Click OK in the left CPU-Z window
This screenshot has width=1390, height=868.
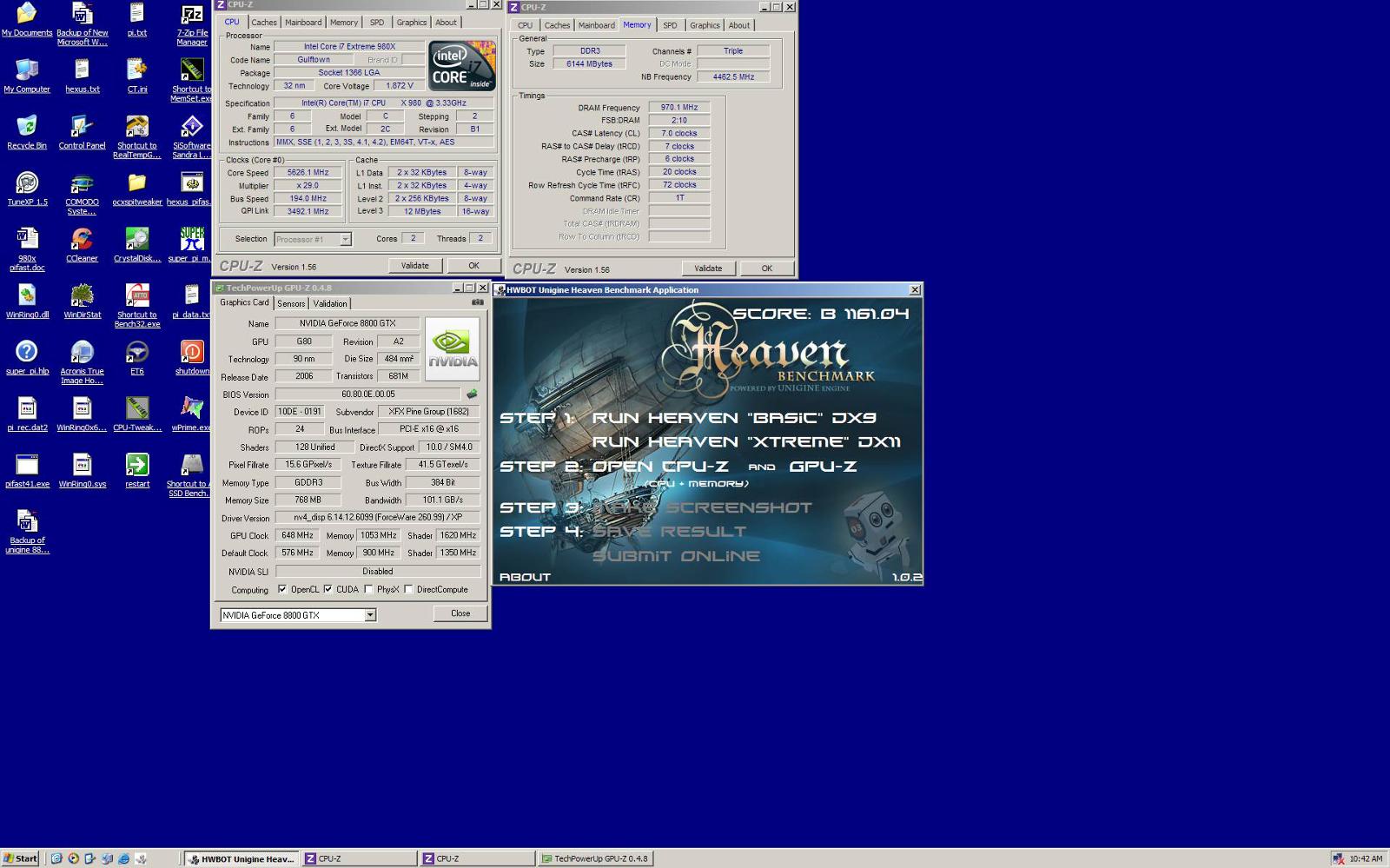click(x=473, y=266)
